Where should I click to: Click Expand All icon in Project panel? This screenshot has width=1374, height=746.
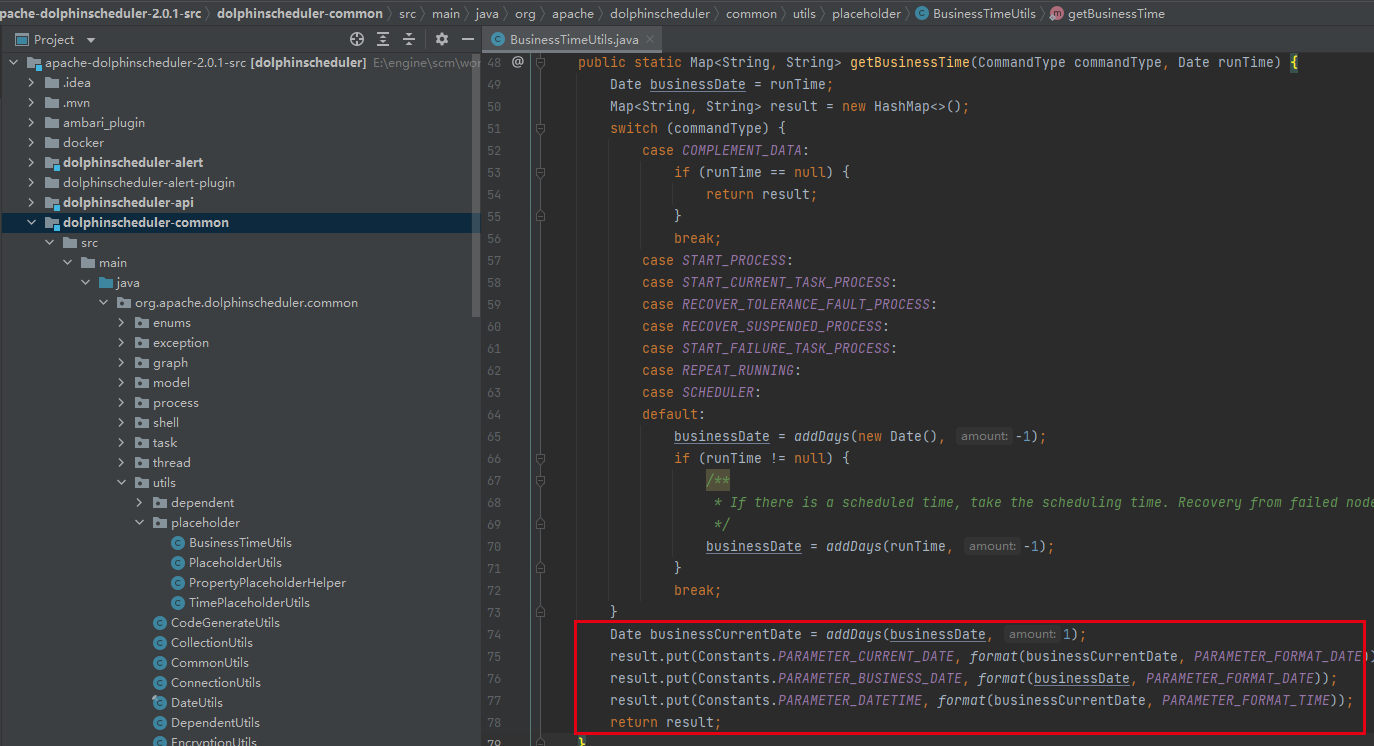[383, 39]
